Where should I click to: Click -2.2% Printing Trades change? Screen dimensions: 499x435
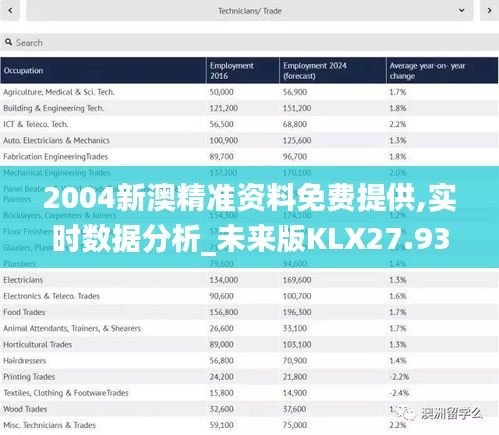tap(399, 377)
